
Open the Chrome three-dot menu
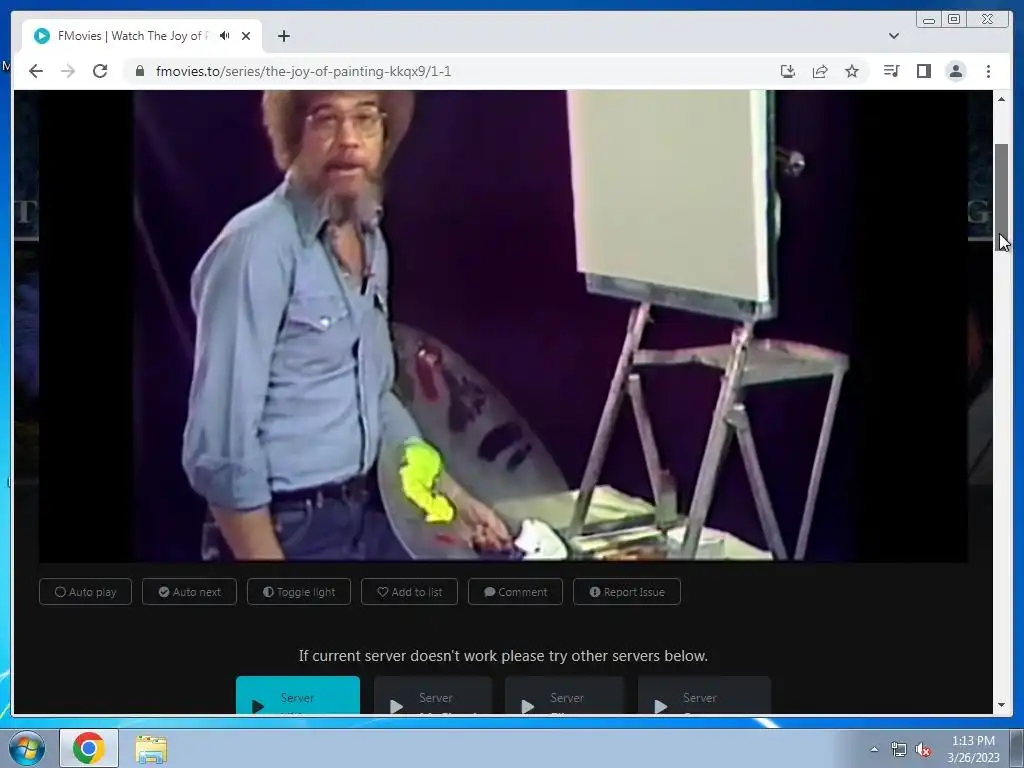click(988, 71)
